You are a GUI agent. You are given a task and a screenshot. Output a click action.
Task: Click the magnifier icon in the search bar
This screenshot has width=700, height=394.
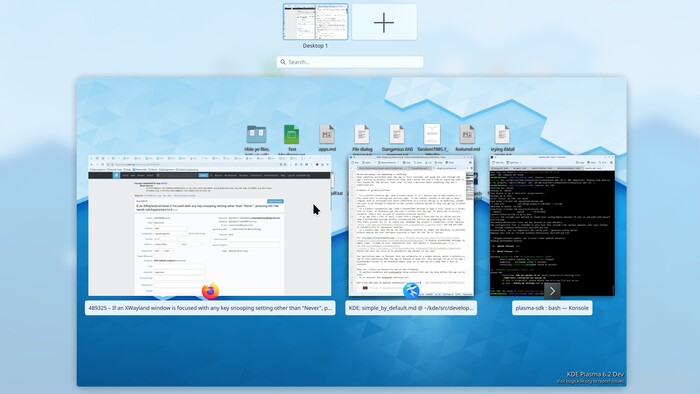(x=283, y=62)
